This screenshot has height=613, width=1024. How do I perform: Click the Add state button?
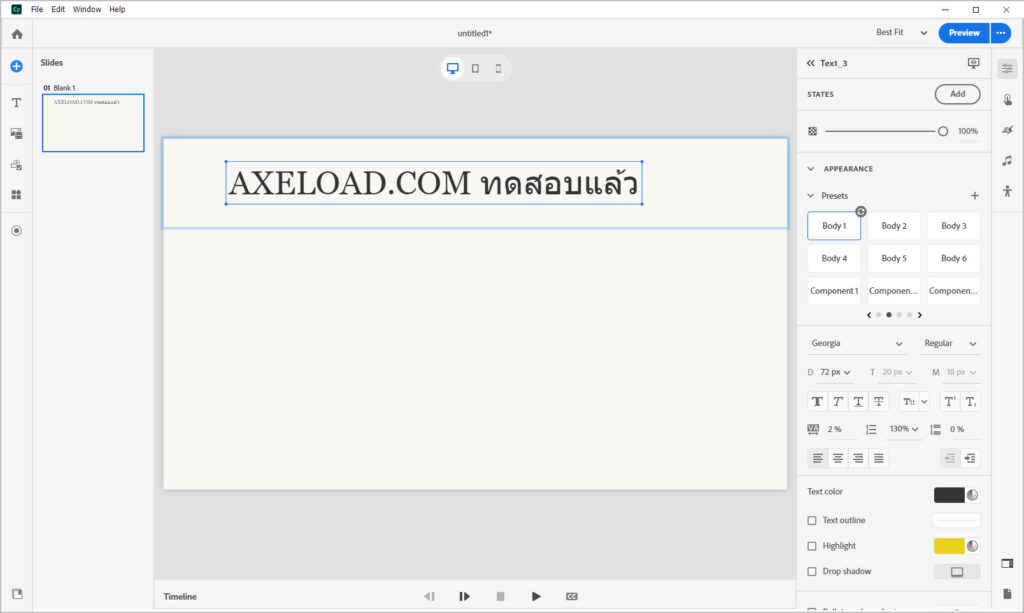click(x=957, y=94)
